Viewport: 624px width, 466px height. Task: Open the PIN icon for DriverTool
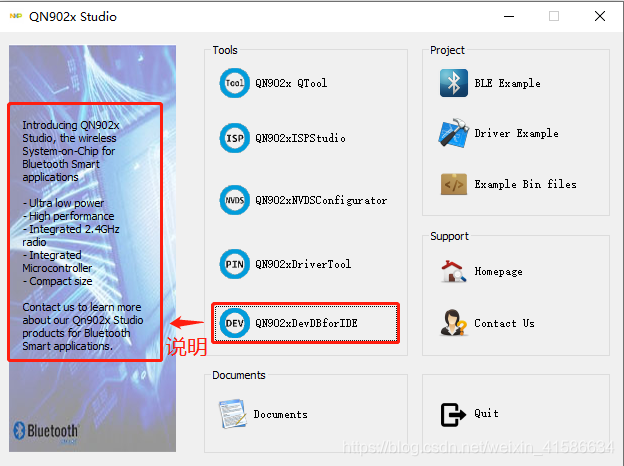235,264
